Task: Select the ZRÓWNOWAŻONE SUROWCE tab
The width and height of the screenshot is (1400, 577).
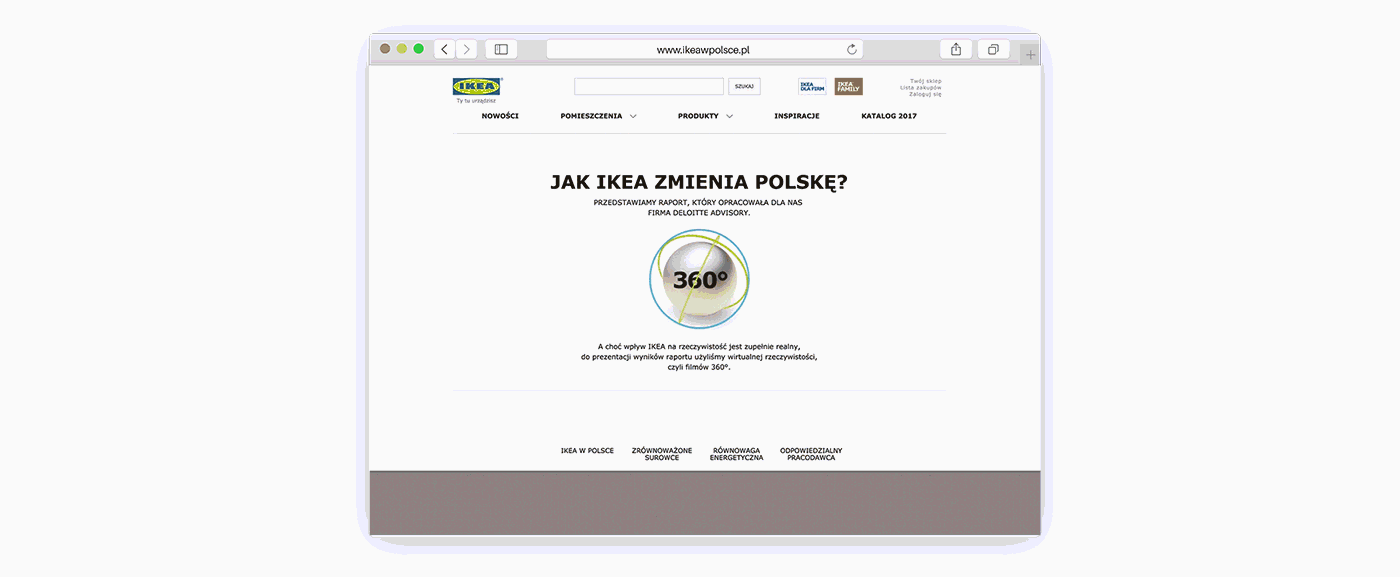Action: click(x=662, y=454)
